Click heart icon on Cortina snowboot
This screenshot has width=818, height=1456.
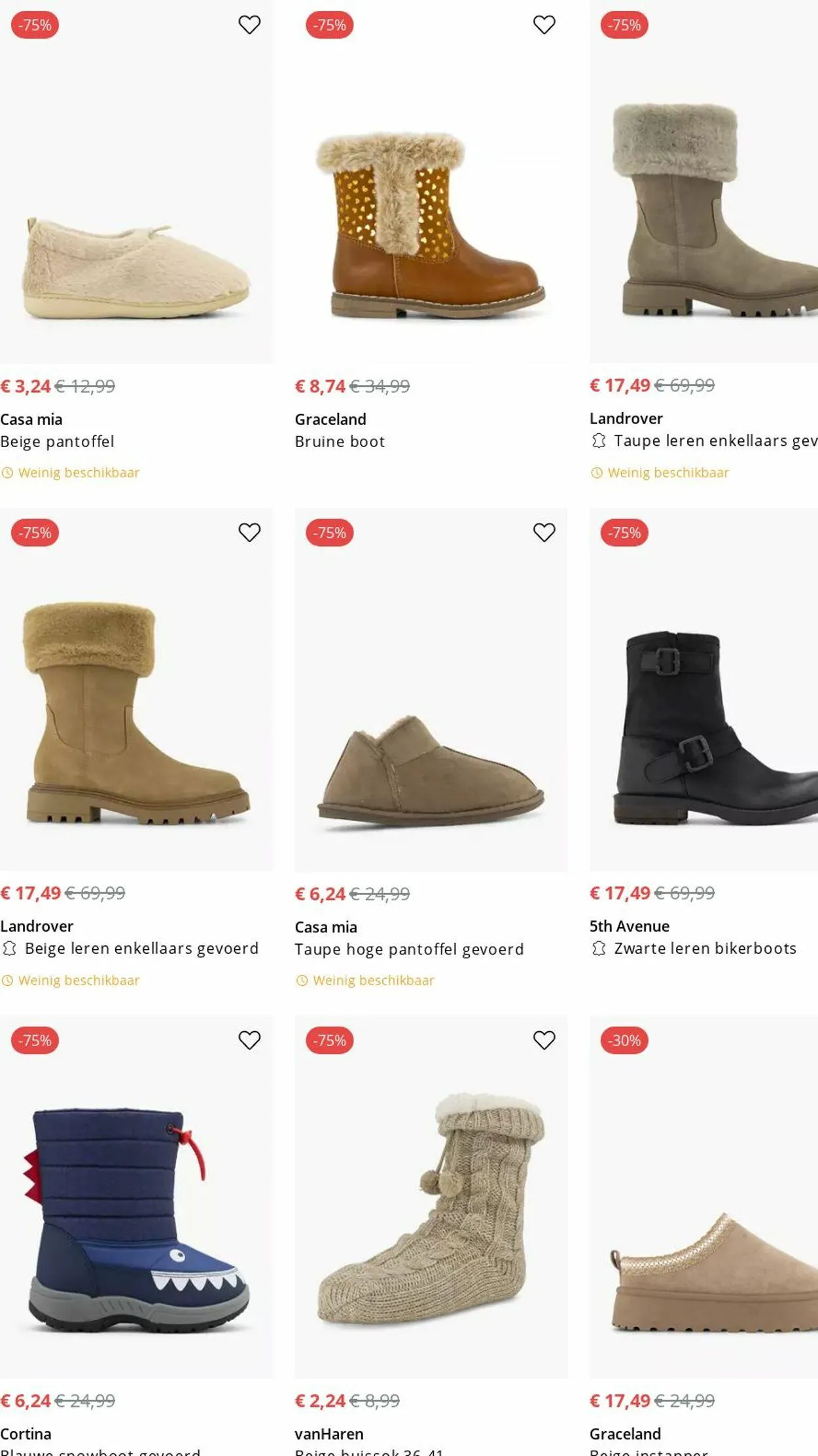point(249,1040)
